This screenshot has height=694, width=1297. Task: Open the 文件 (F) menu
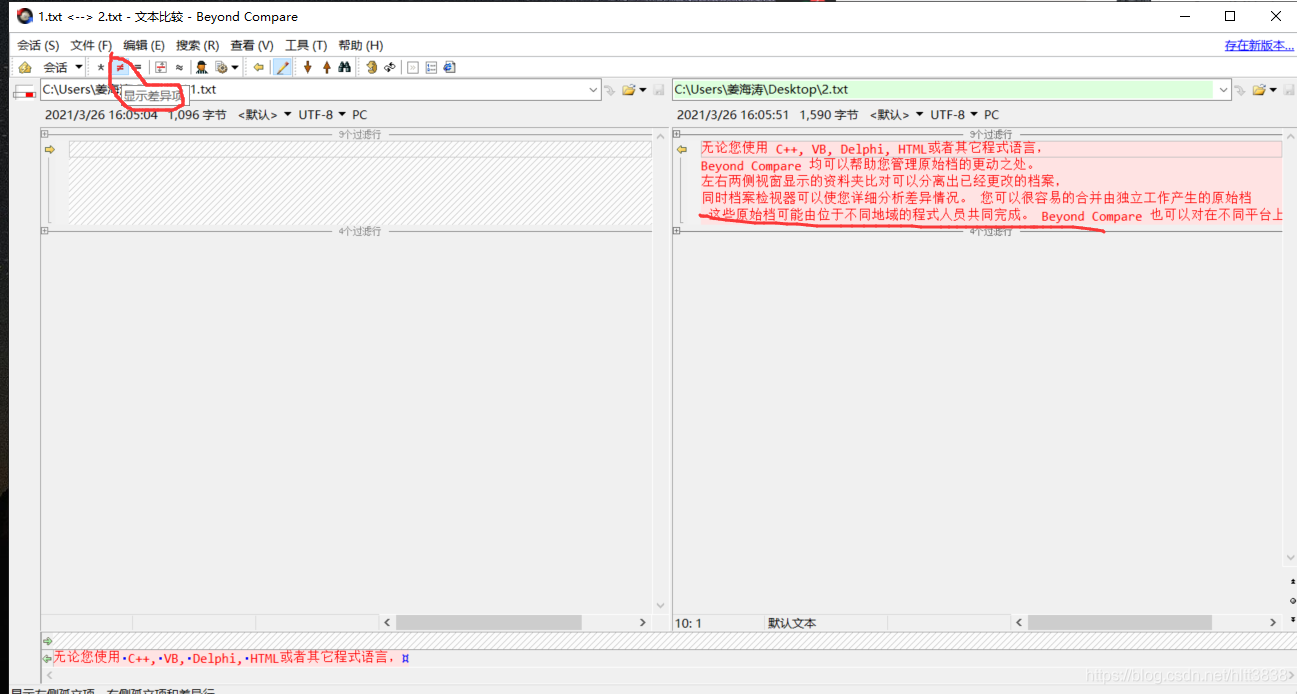click(91, 45)
